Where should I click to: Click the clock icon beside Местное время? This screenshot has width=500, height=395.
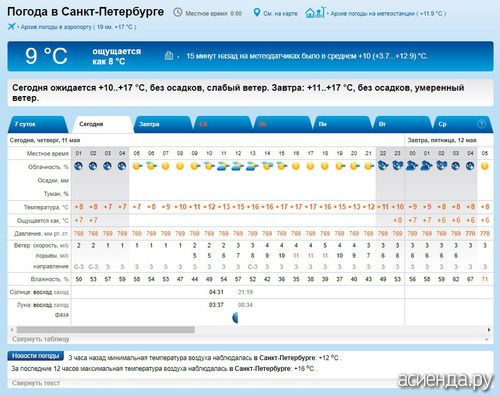(178, 13)
